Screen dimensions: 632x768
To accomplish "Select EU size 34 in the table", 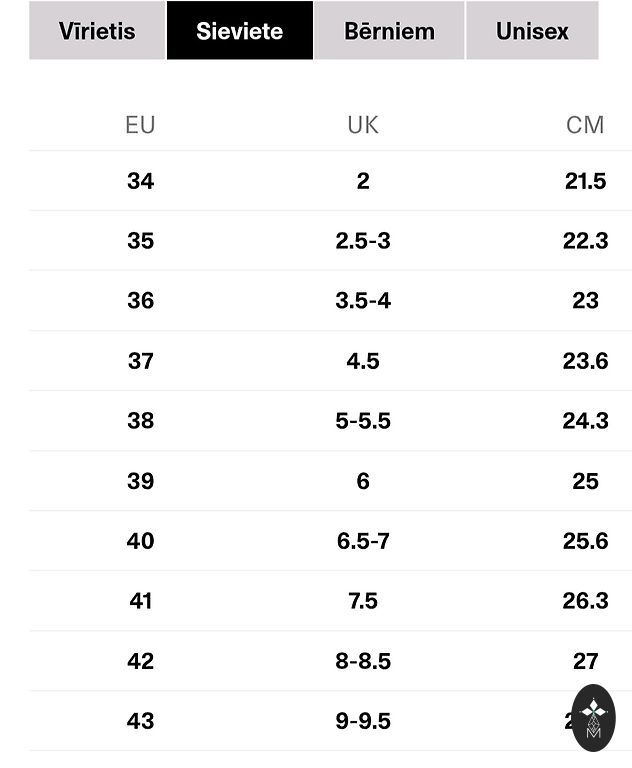I will point(140,181).
